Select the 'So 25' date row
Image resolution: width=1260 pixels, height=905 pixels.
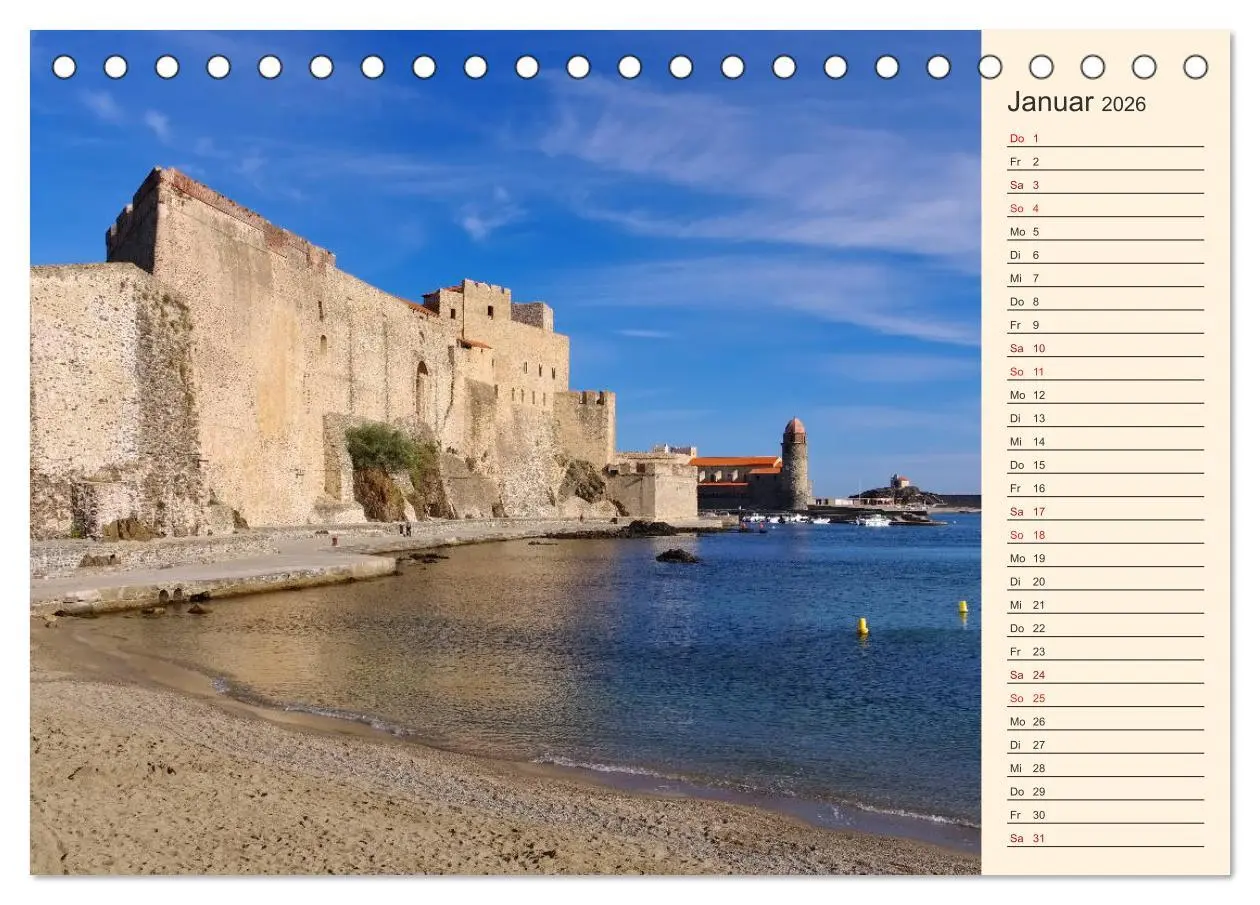1105,698
